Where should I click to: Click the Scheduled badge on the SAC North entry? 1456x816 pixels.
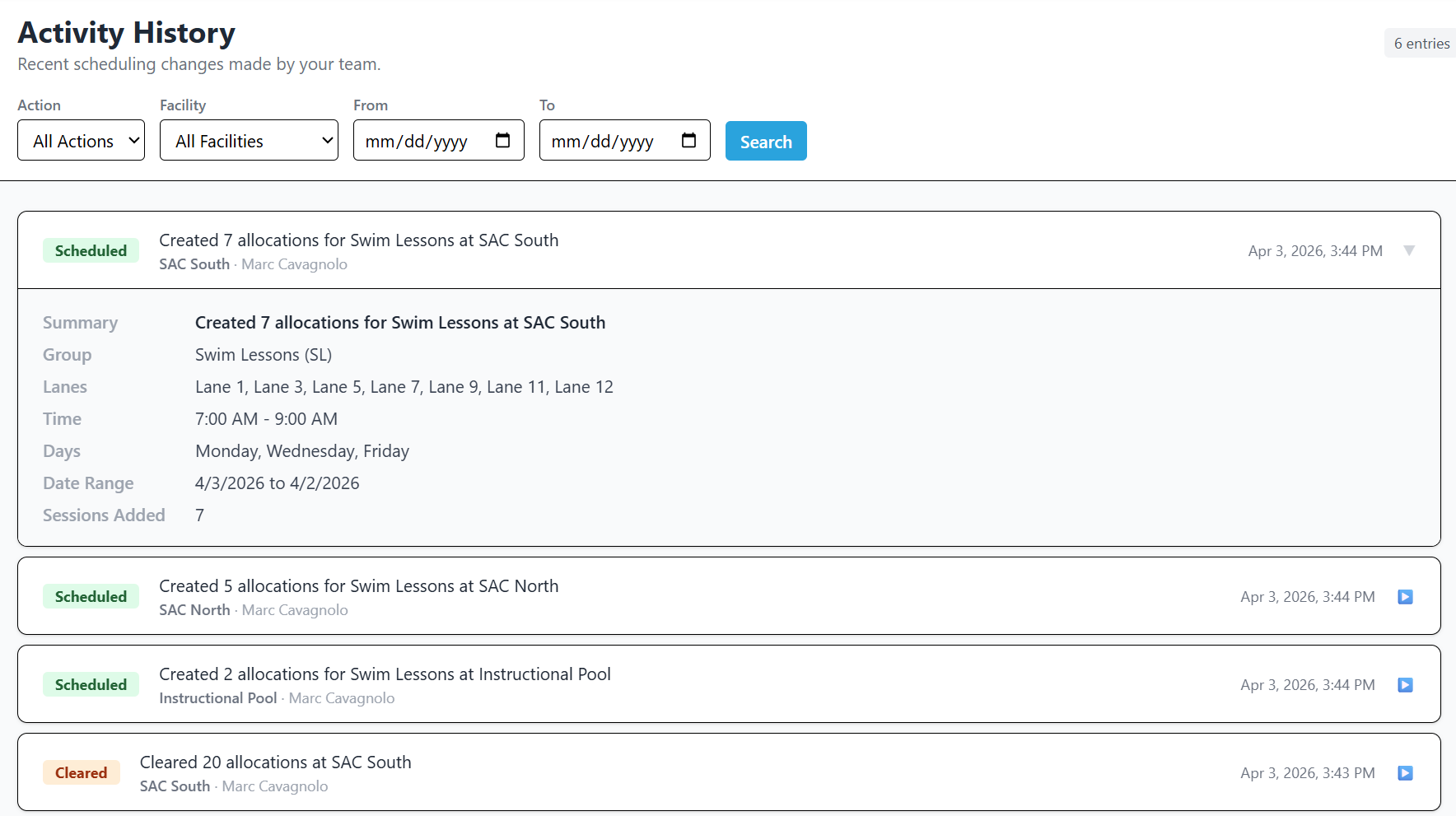pyautogui.click(x=91, y=596)
